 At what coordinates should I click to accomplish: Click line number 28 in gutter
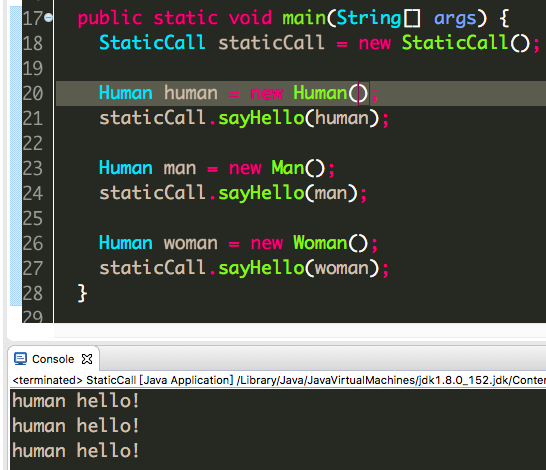click(x=32, y=293)
